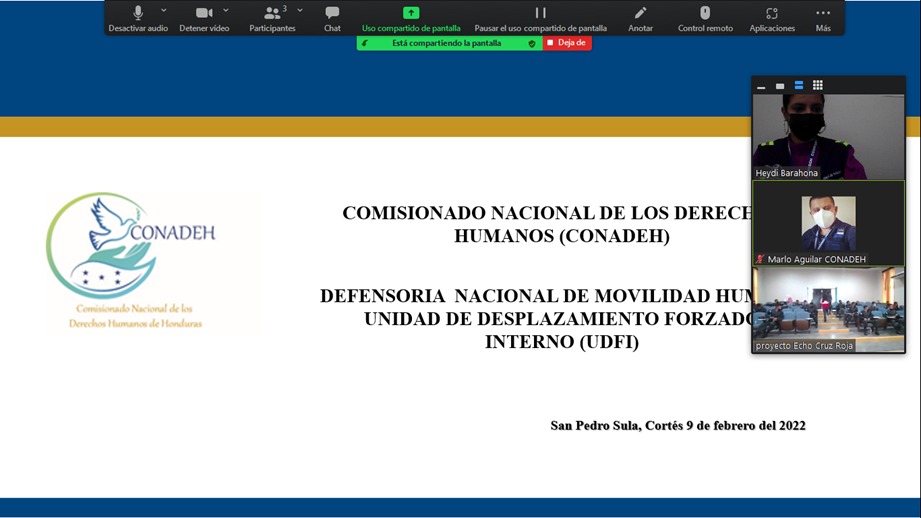Select the Anotar pencil tool
The height and width of the screenshot is (518, 921).
point(640,19)
